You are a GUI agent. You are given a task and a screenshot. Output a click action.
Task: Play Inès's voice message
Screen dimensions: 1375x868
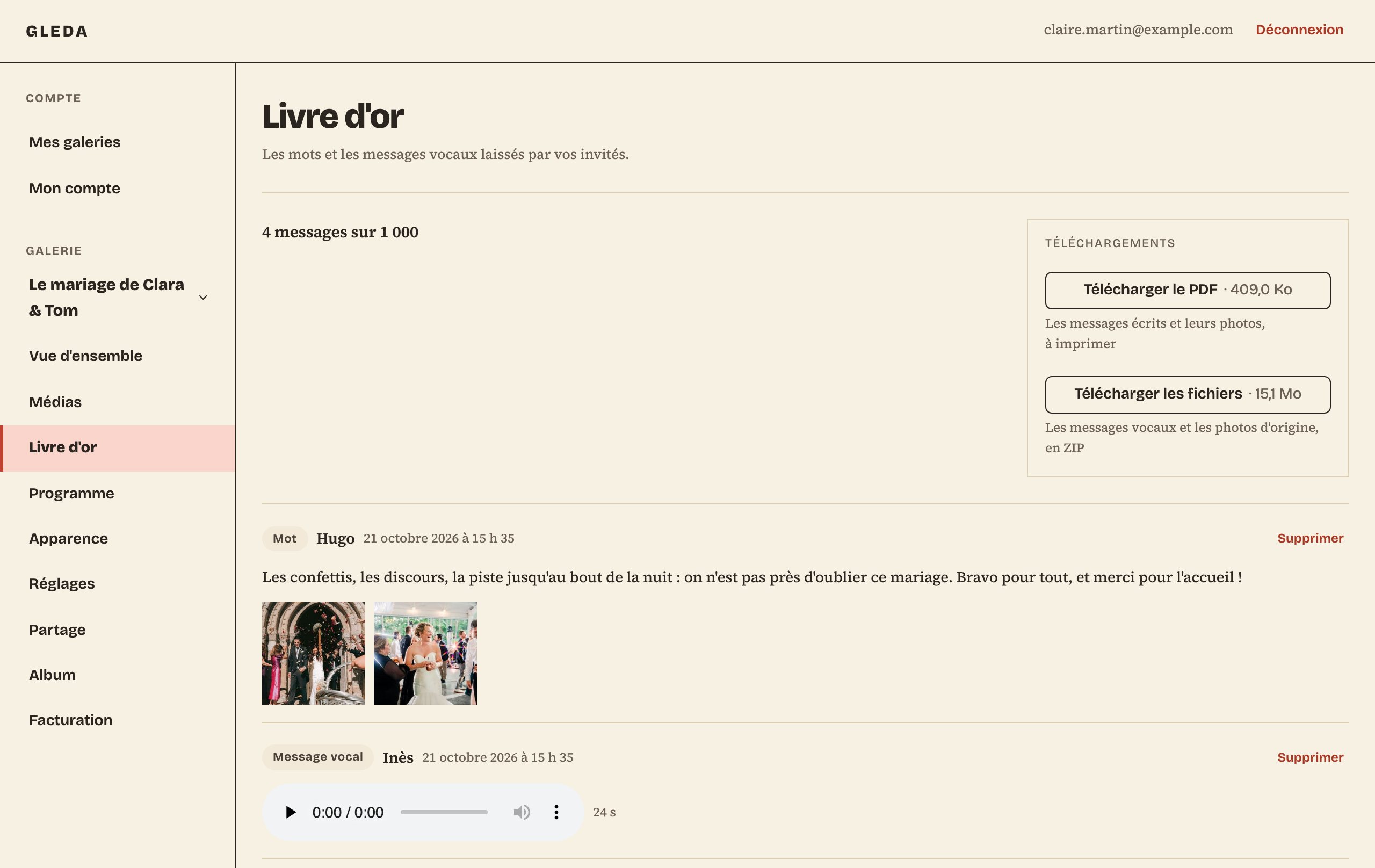(x=290, y=812)
